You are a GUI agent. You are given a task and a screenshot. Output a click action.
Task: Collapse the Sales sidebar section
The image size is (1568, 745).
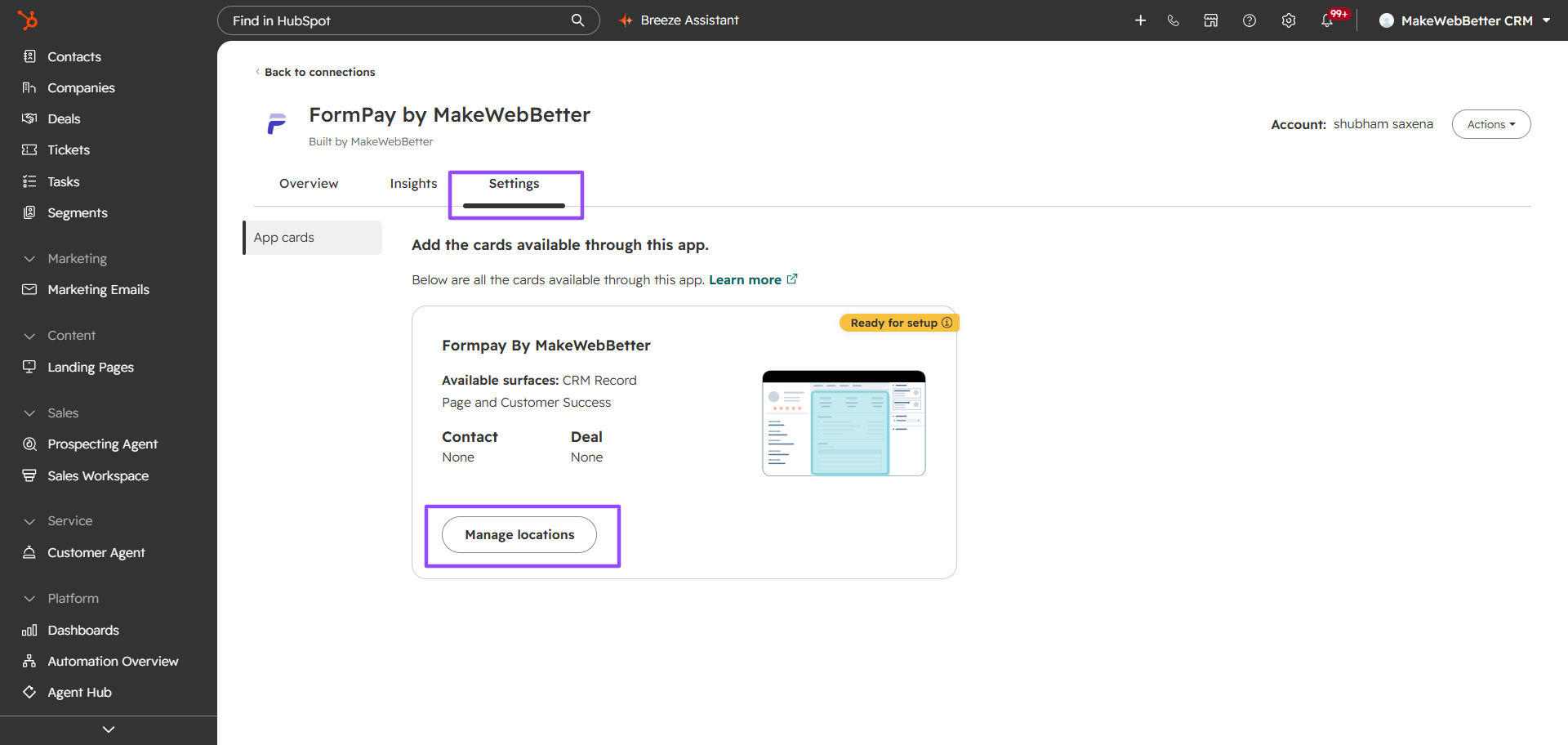[x=29, y=413]
